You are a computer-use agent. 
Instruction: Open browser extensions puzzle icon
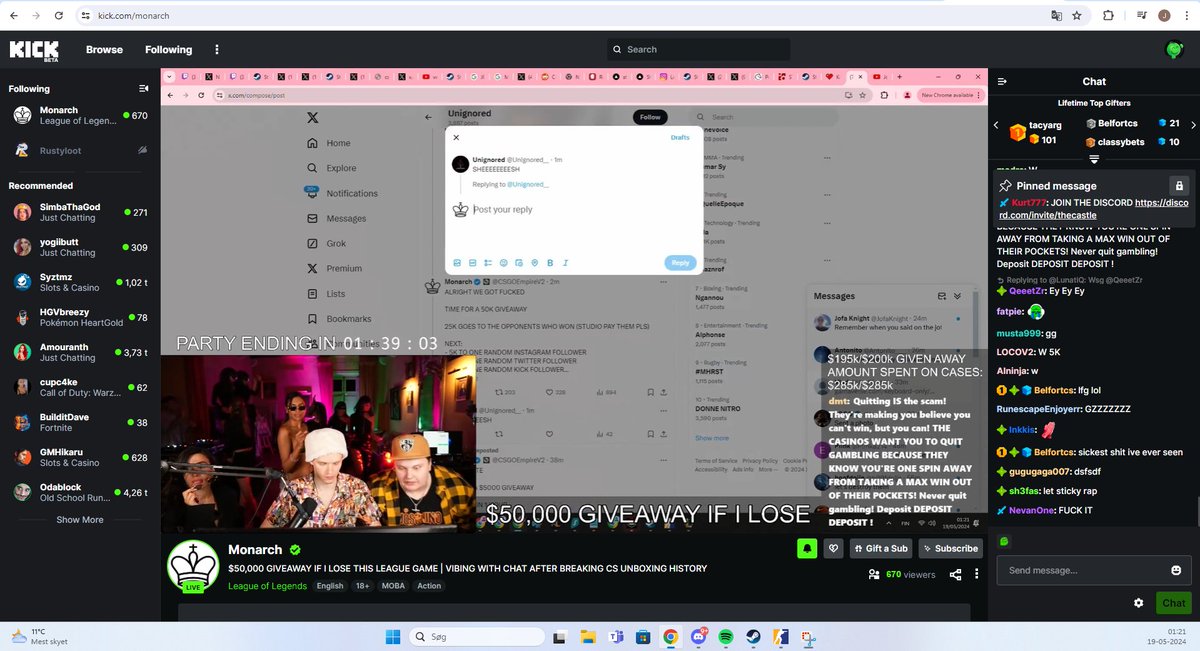coord(1108,16)
